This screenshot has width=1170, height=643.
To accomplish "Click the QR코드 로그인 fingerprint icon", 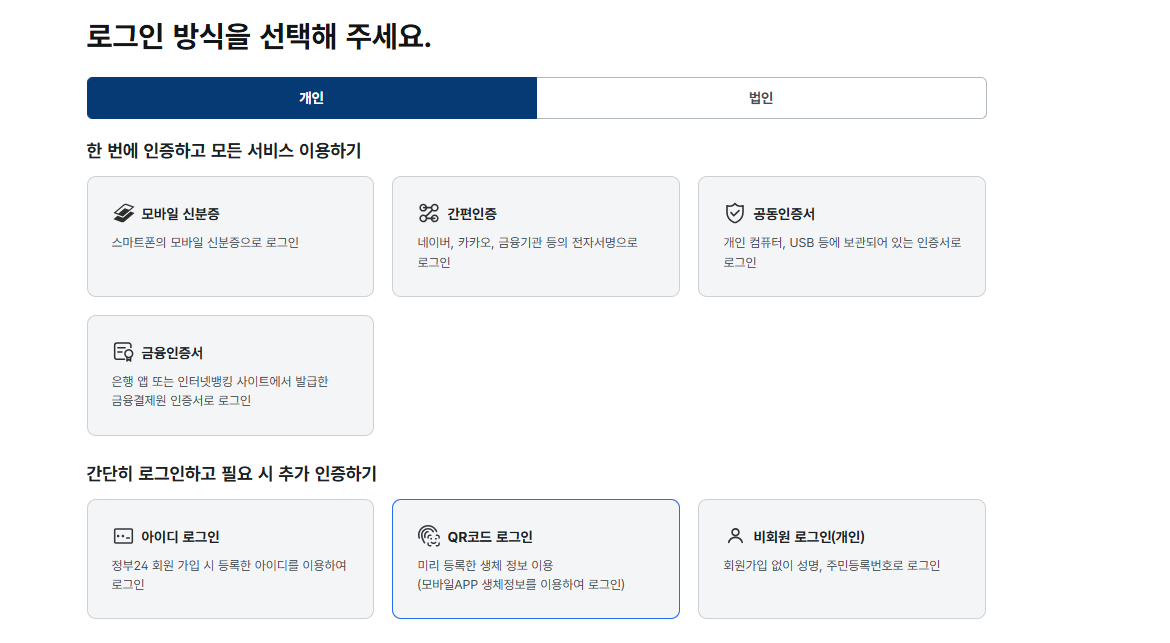I will pyautogui.click(x=429, y=536).
